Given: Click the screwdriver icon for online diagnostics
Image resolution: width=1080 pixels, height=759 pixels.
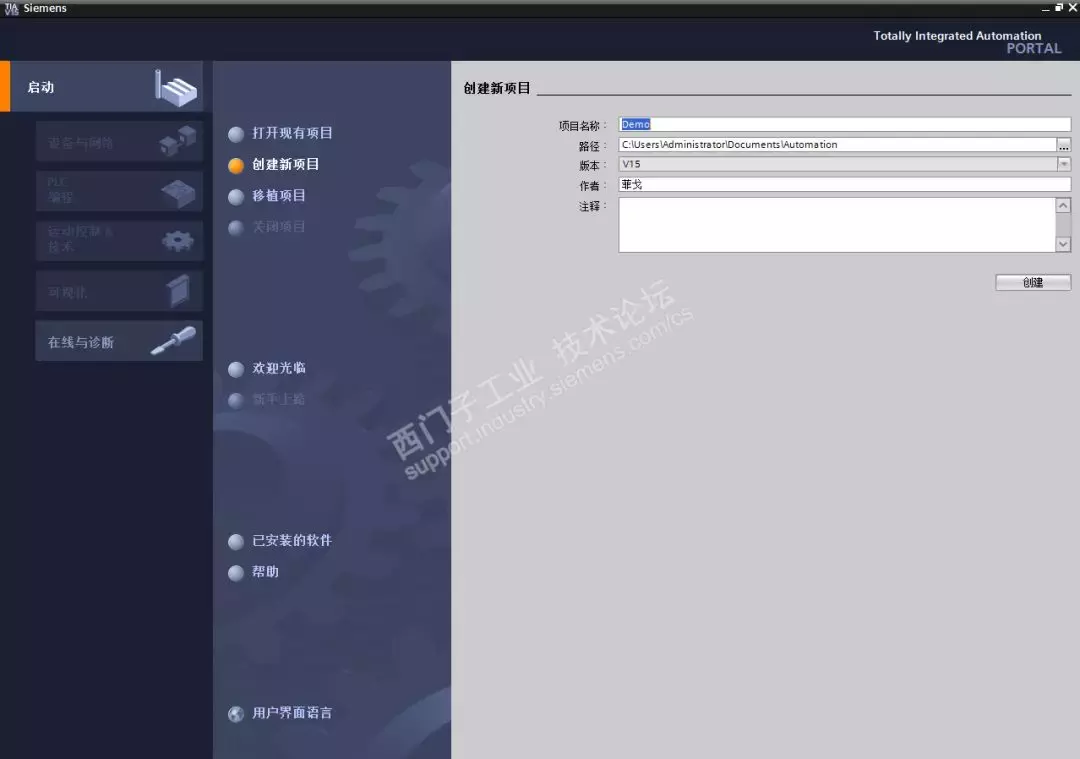Looking at the screenshot, I should click(x=173, y=341).
